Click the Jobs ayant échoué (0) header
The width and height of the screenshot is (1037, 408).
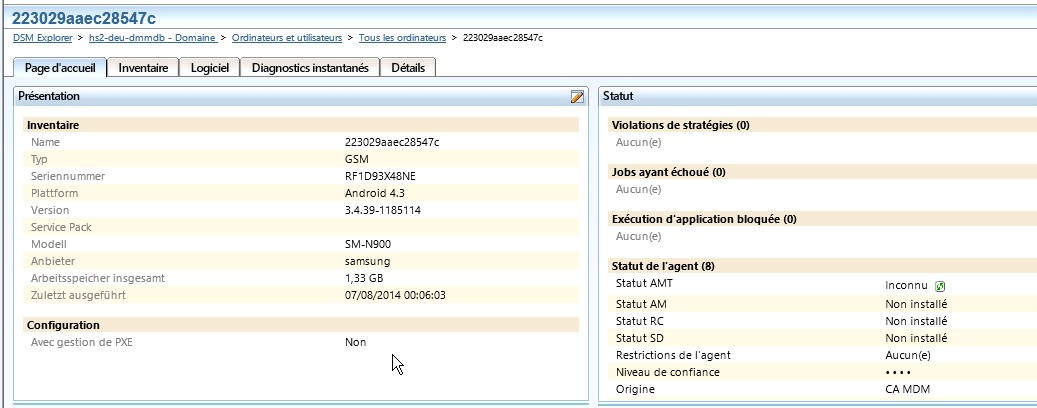(x=668, y=172)
